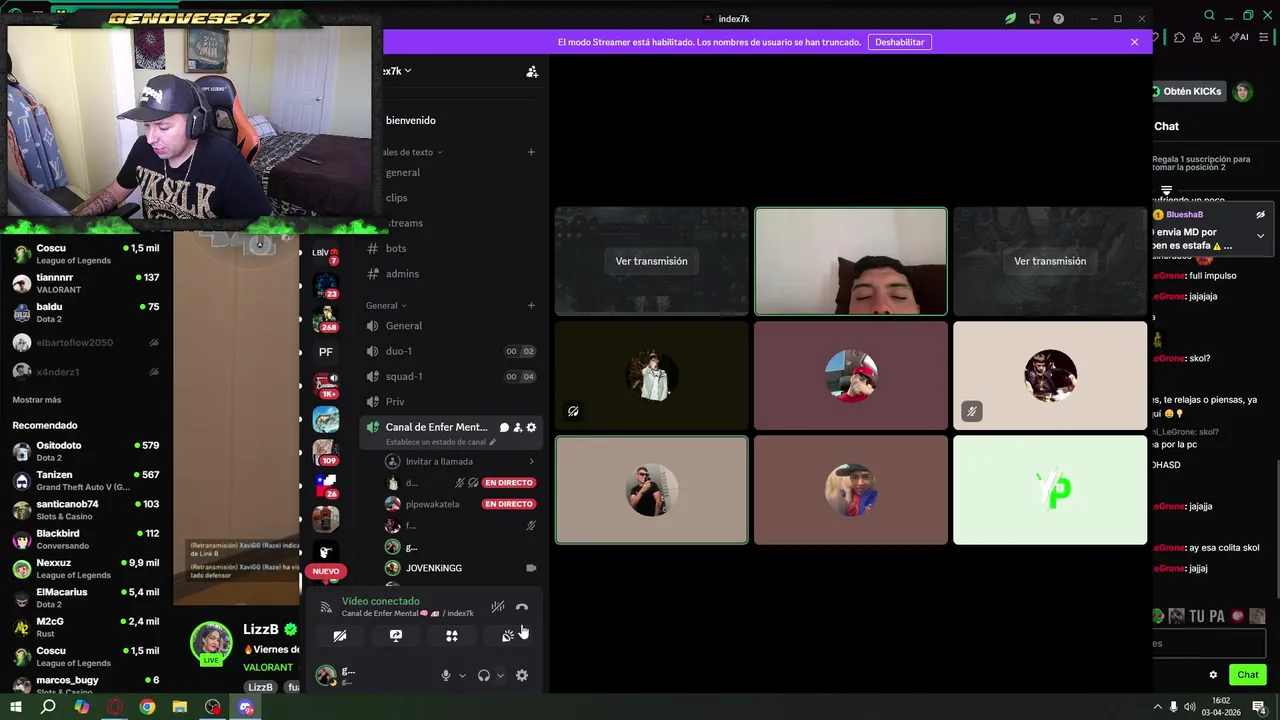The image size is (1280, 720).
Task: Mute the Discord microphone
Action: (x=446, y=675)
